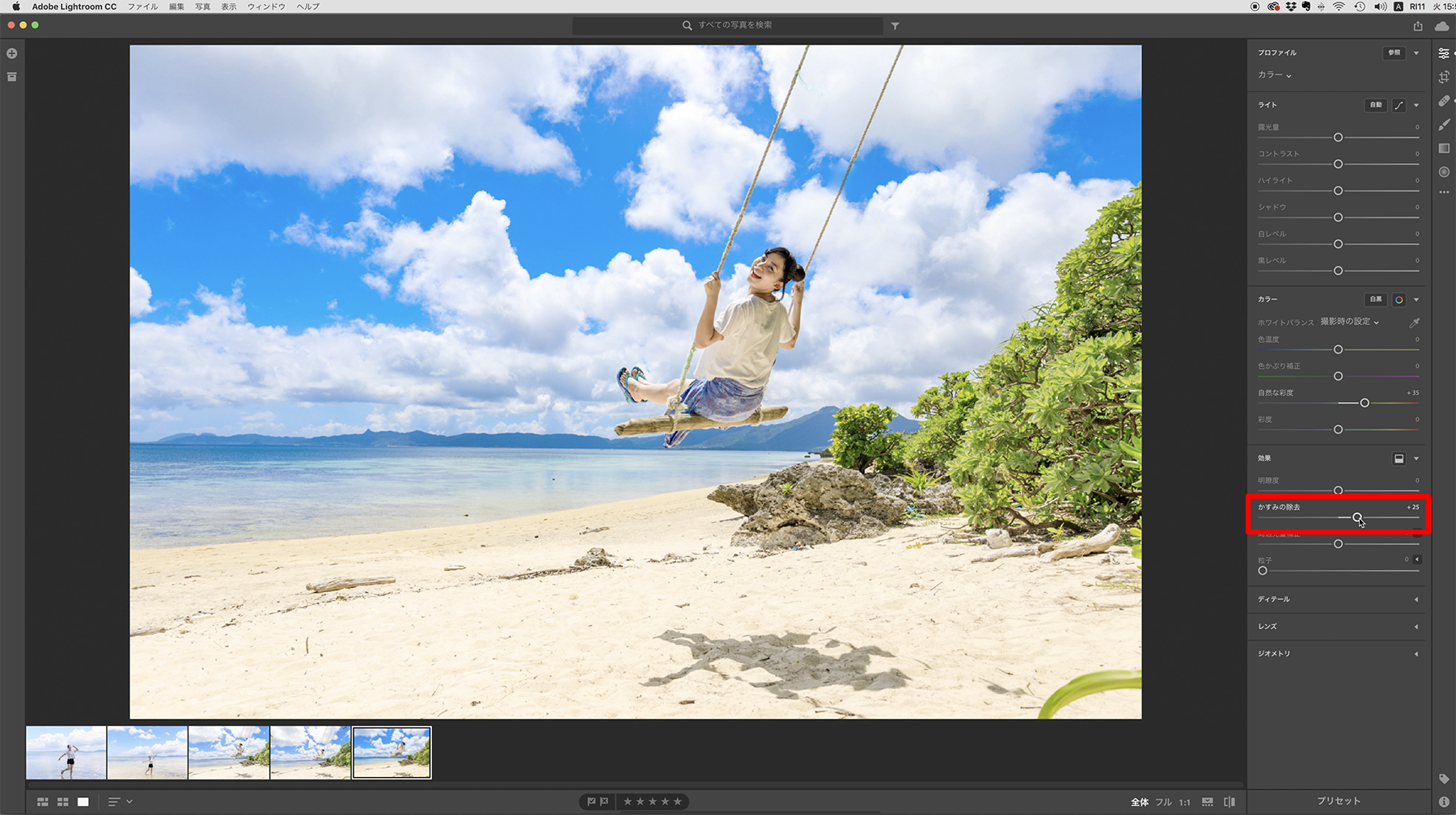Click the search filter funnel icon
1456x815 pixels.
[895, 26]
